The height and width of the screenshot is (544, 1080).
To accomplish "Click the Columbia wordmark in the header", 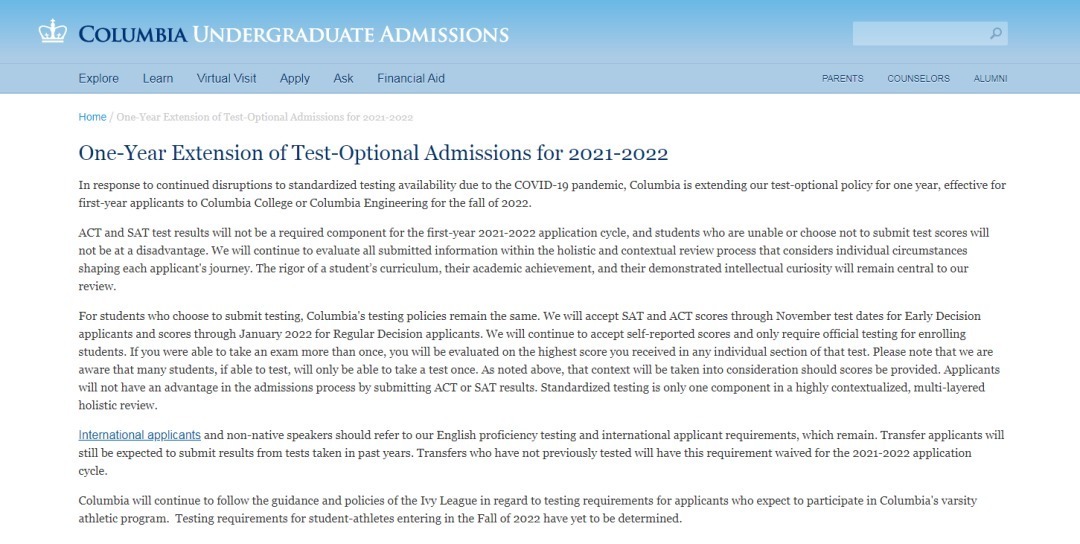I will pos(132,34).
